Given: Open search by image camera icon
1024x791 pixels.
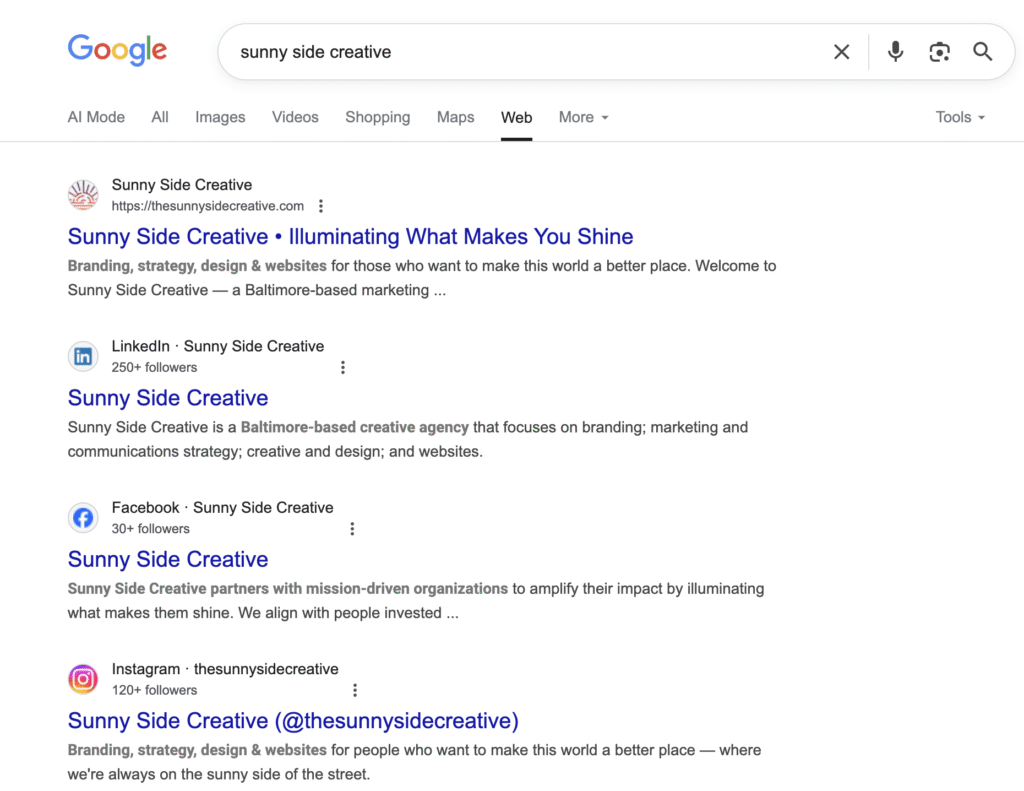Looking at the screenshot, I should [939, 52].
